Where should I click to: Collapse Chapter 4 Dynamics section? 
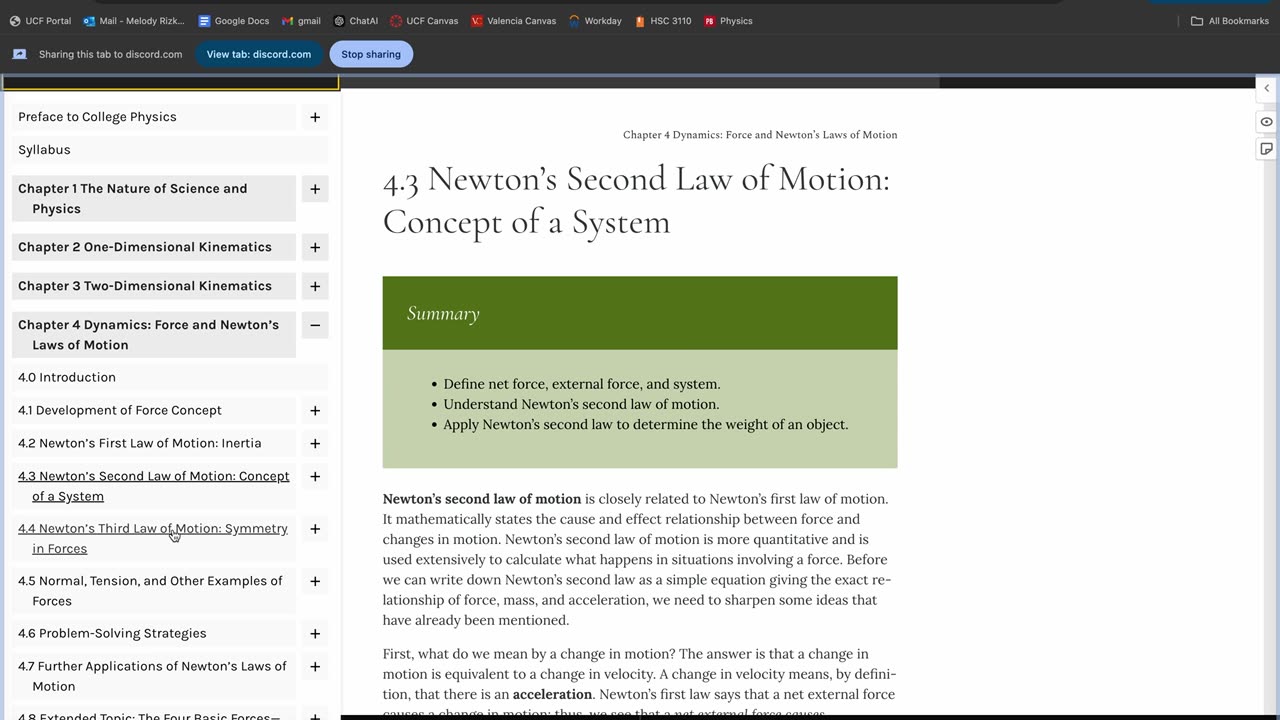point(315,325)
